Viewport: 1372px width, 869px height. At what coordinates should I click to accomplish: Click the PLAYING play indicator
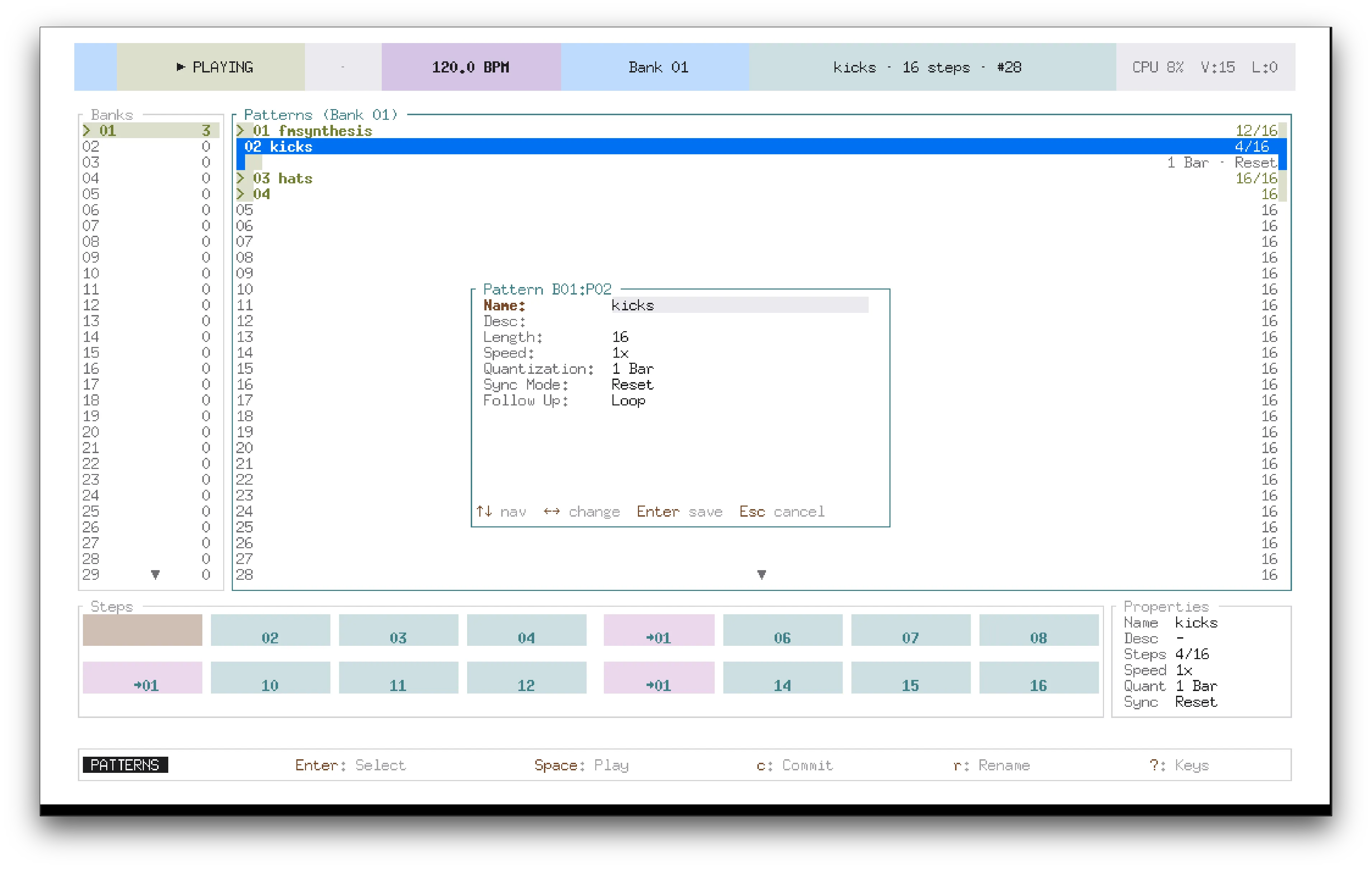coord(214,67)
